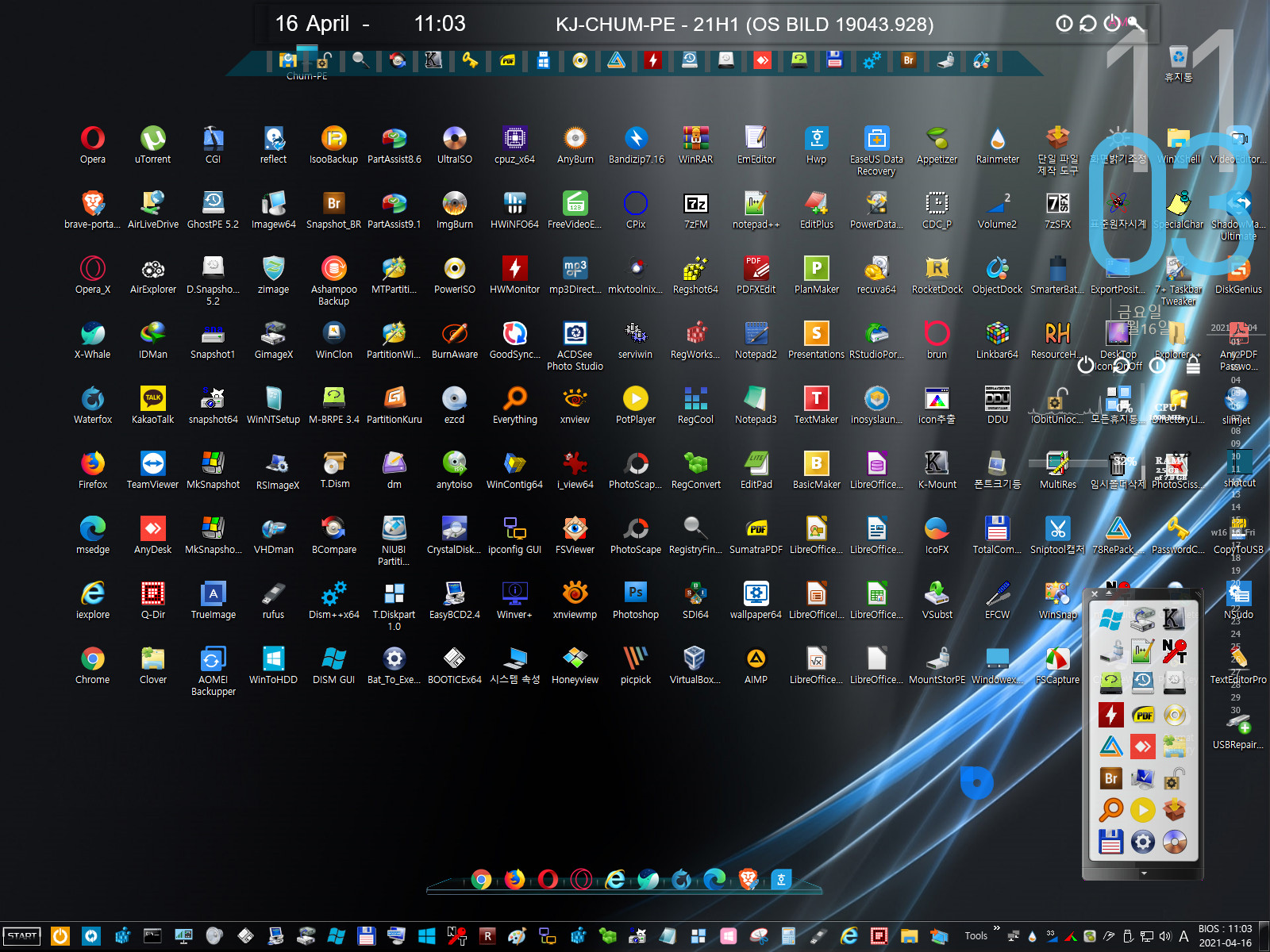Launch 7zFM file manager icon
The image size is (1270, 952).
pos(696,209)
